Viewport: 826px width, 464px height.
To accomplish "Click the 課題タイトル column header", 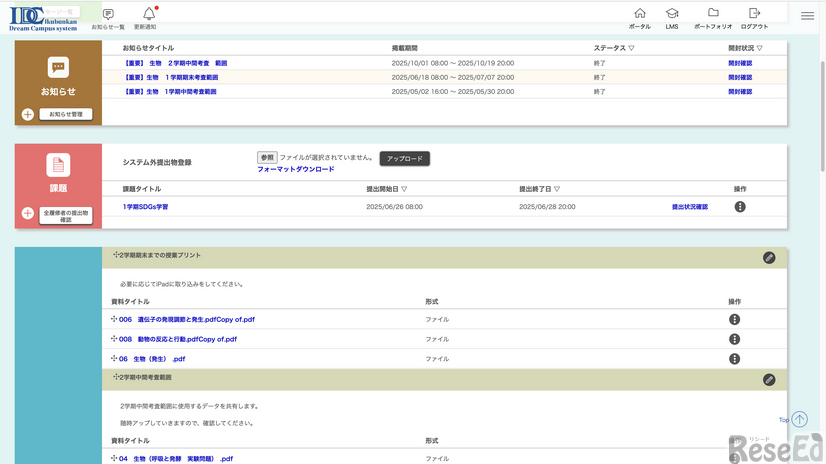I will (142, 189).
